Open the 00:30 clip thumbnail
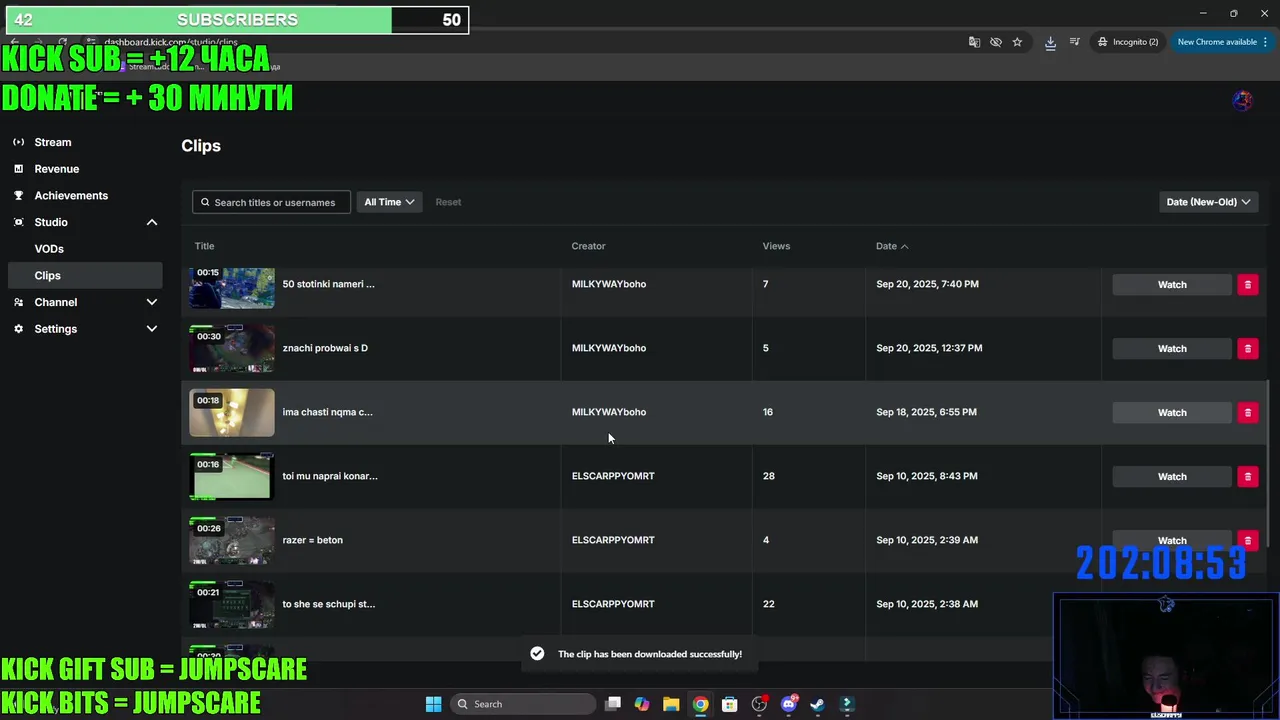The width and height of the screenshot is (1280, 720). (x=232, y=348)
